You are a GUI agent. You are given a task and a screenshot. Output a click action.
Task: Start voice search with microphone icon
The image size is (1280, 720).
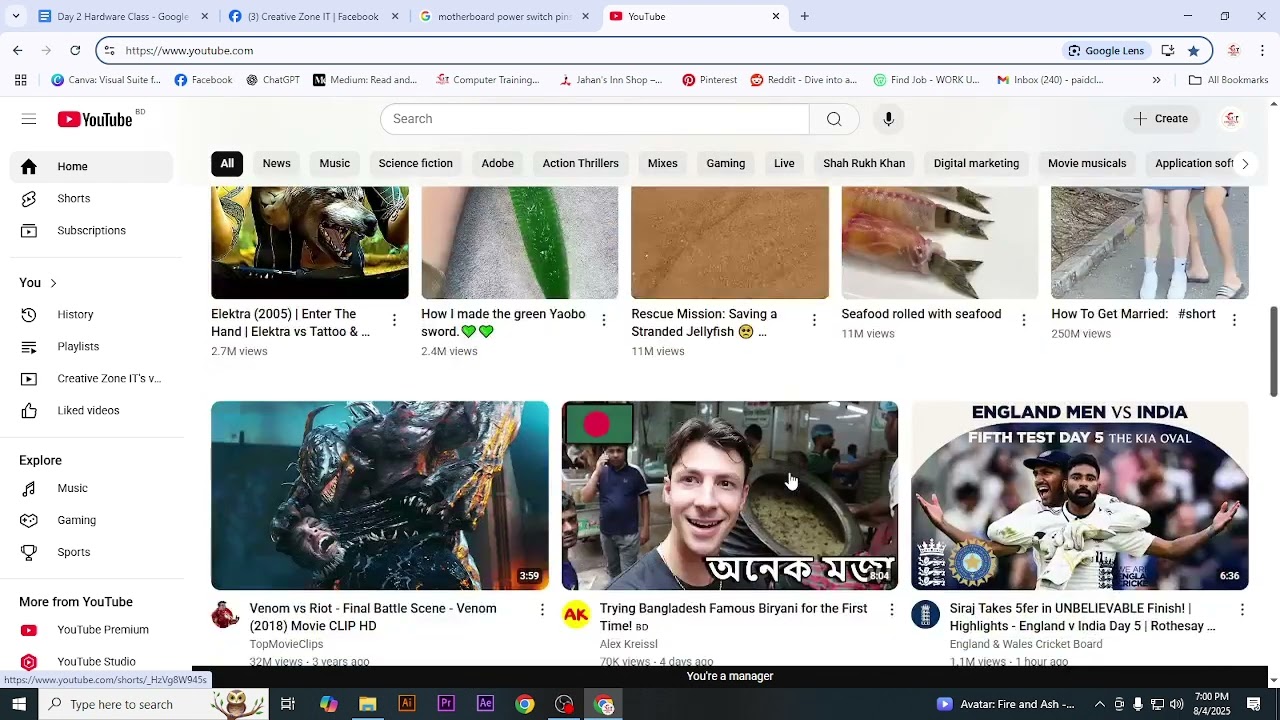point(888,119)
